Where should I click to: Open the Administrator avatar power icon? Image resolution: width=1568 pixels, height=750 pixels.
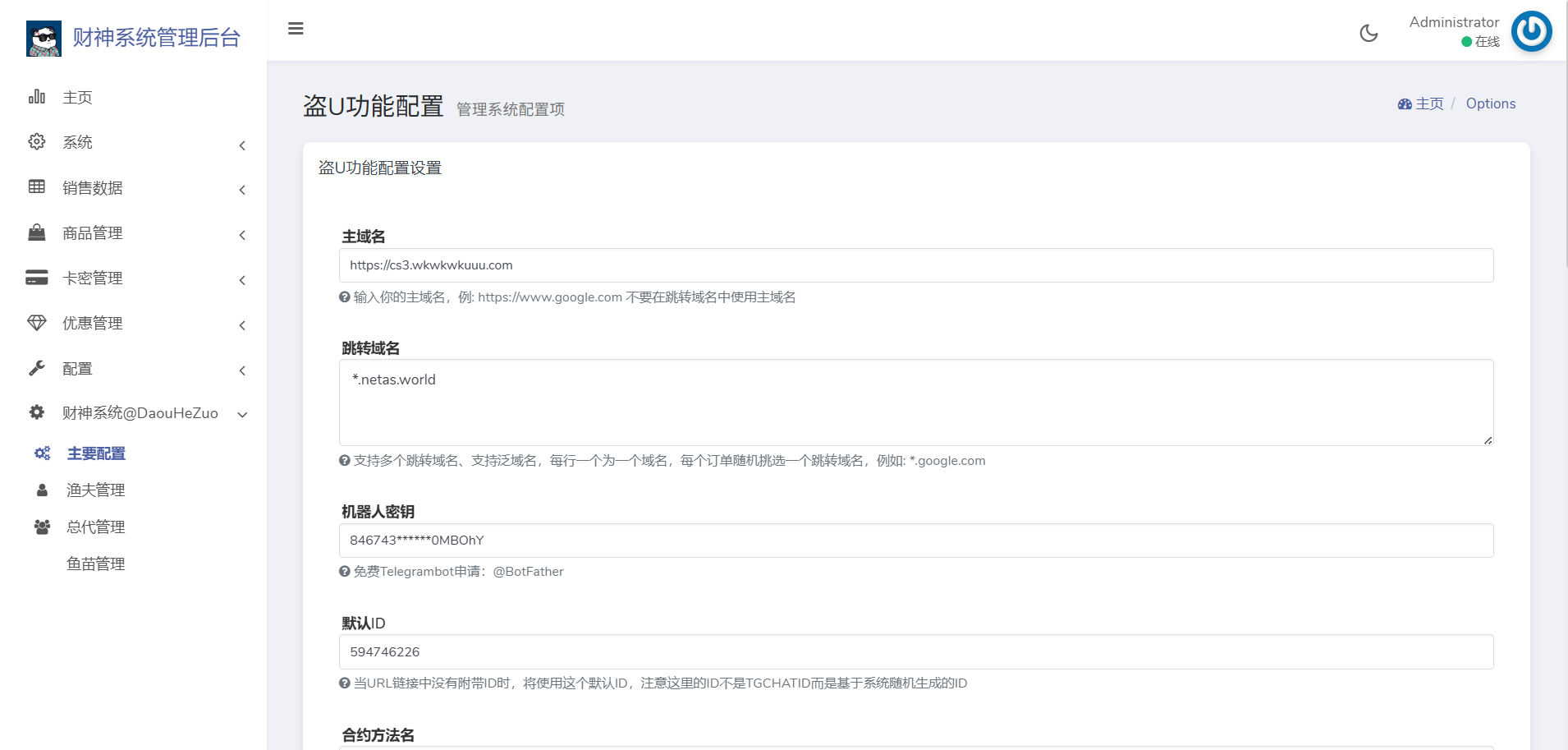(x=1531, y=31)
